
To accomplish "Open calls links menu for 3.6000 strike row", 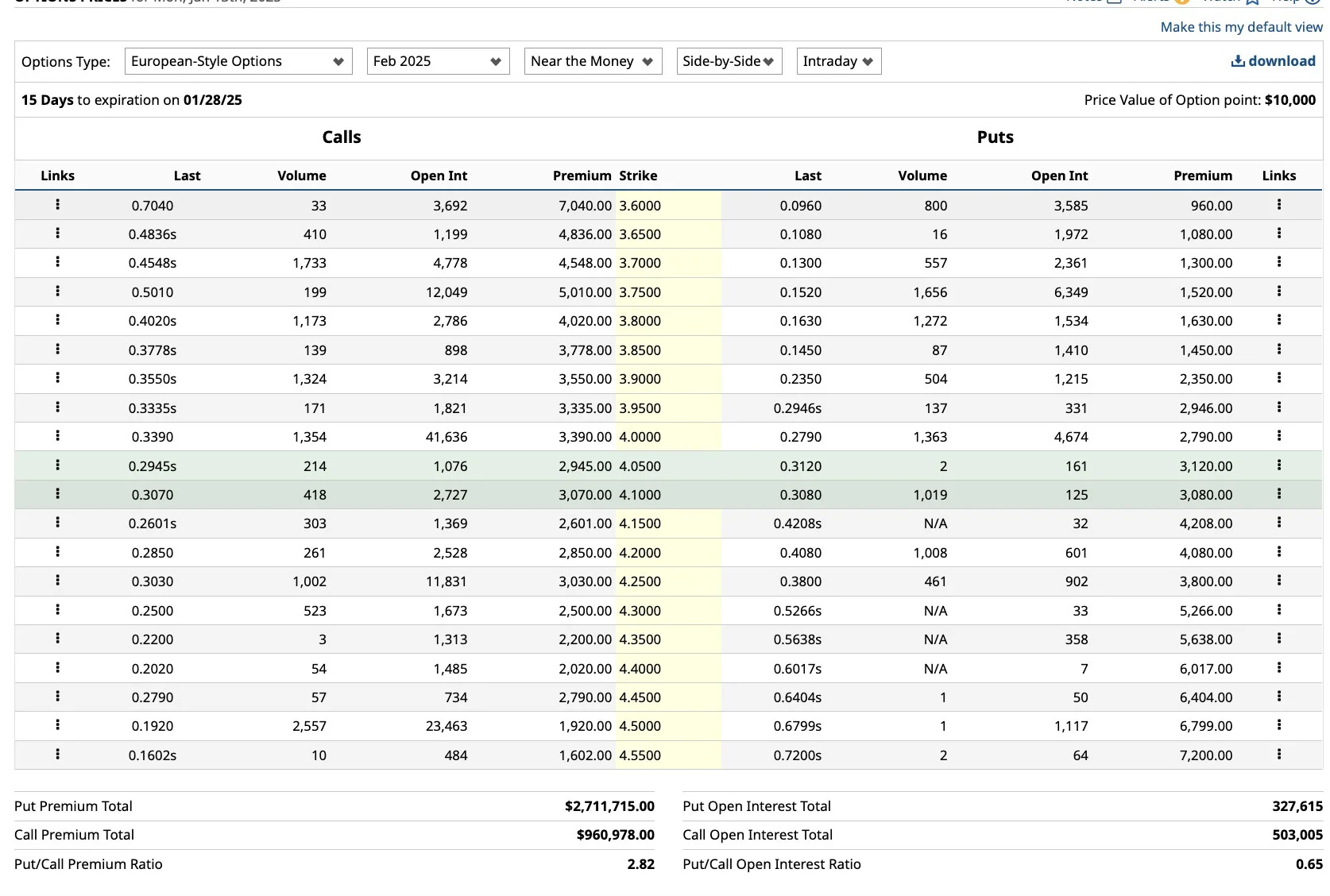I will click(x=57, y=205).
